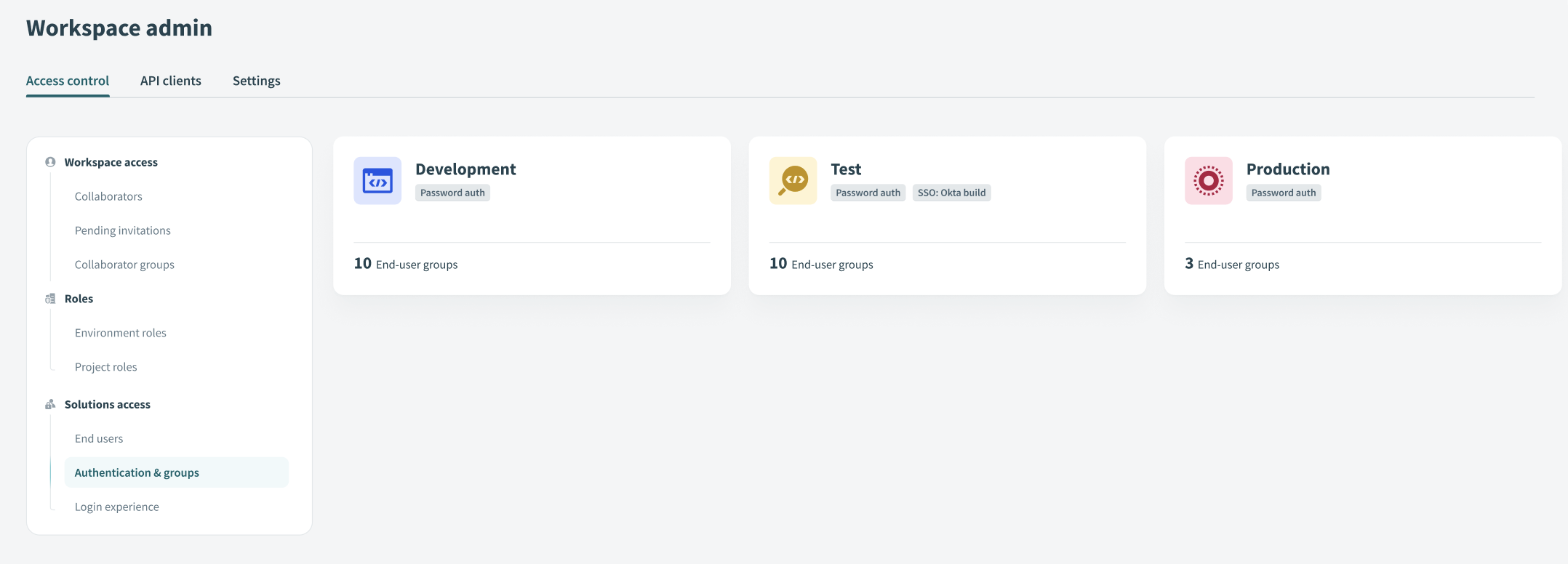Open Login experience settings

point(117,507)
